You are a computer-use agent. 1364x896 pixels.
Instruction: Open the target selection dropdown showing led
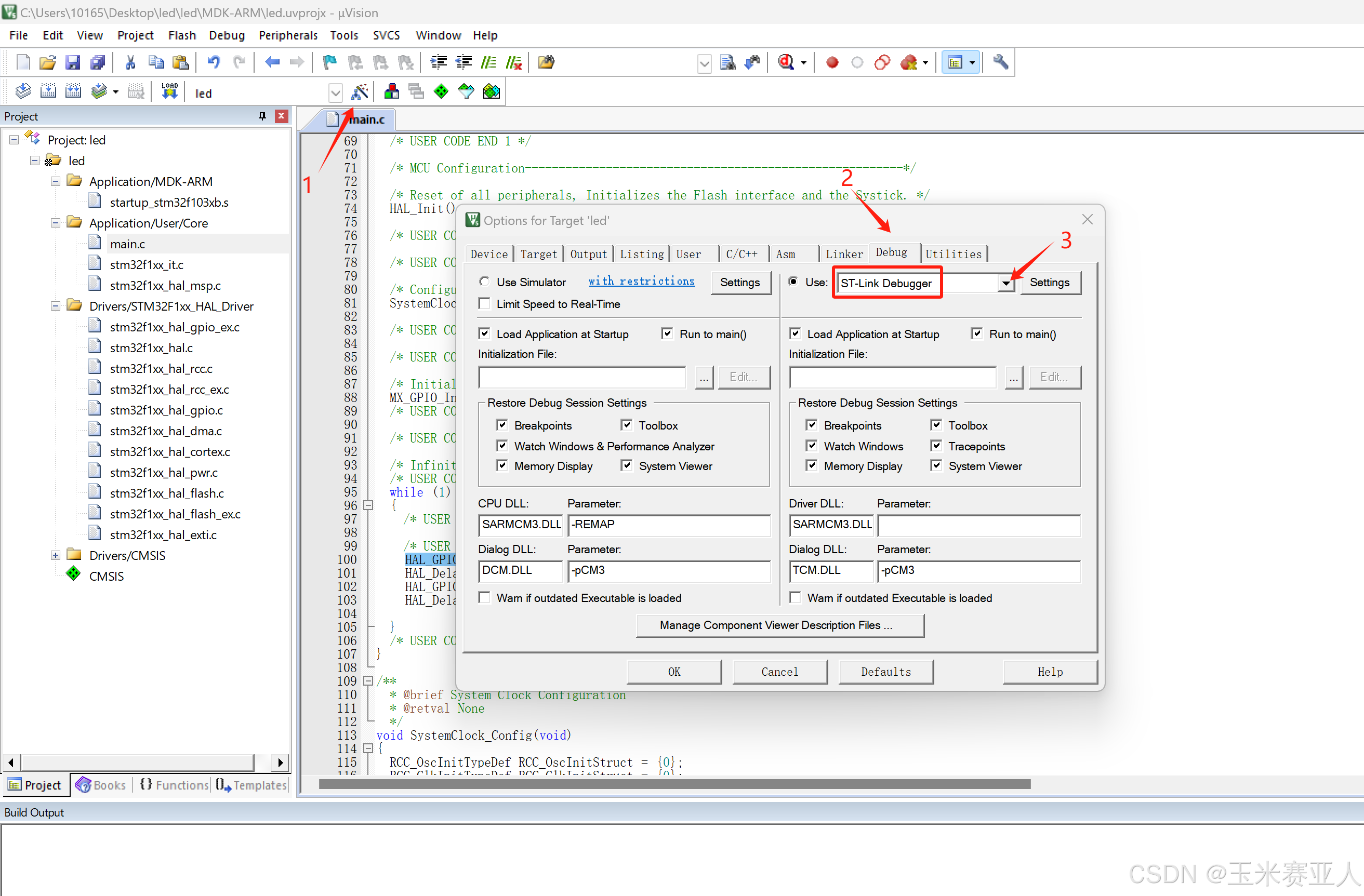(335, 93)
